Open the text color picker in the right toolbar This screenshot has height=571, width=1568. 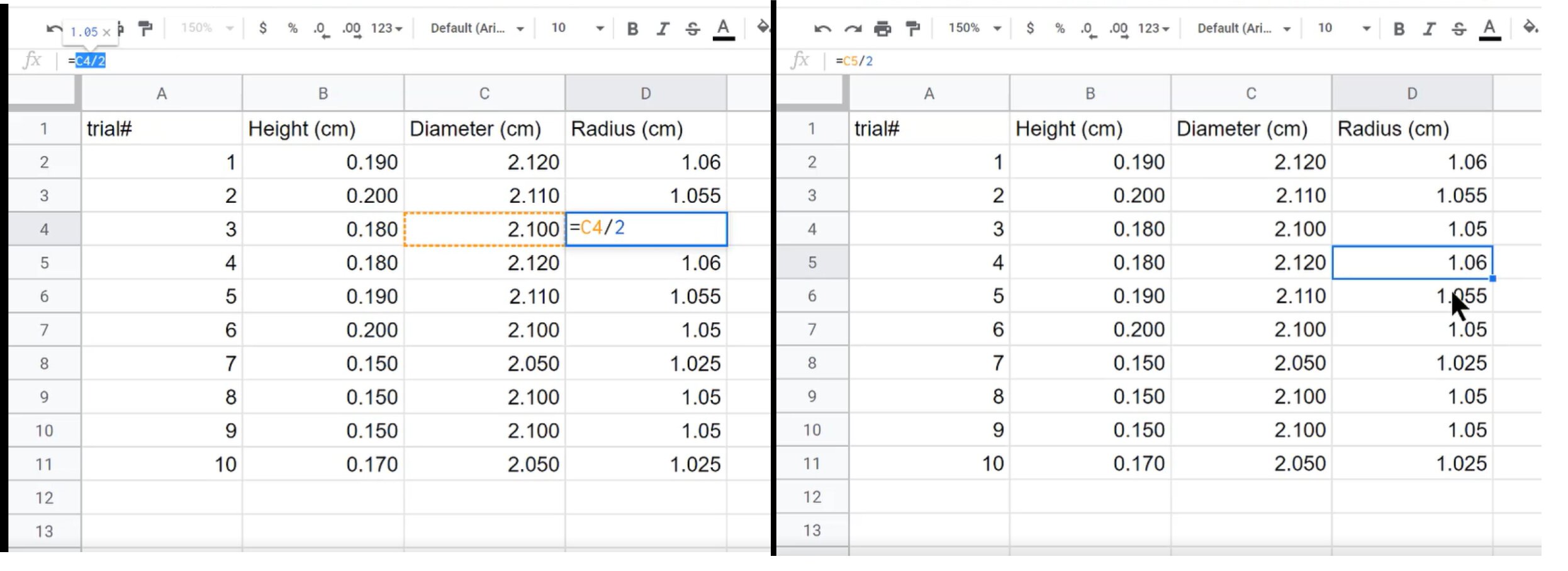[x=1489, y=28]
